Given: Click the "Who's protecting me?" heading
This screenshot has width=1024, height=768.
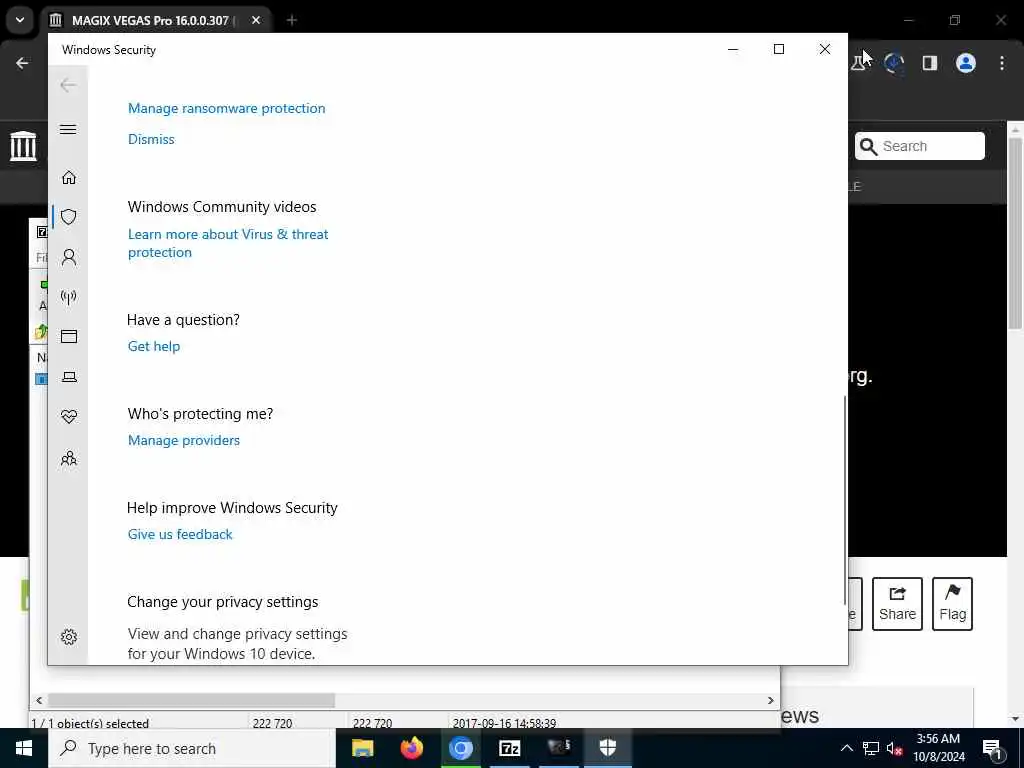Looking at the screenshot, I should [200, 413].
